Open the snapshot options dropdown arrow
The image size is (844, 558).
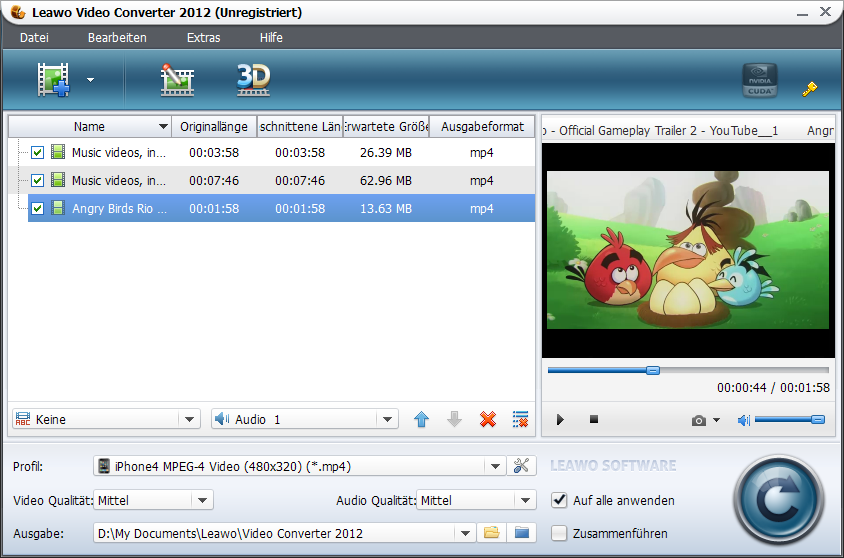click(x=716, y=420)
